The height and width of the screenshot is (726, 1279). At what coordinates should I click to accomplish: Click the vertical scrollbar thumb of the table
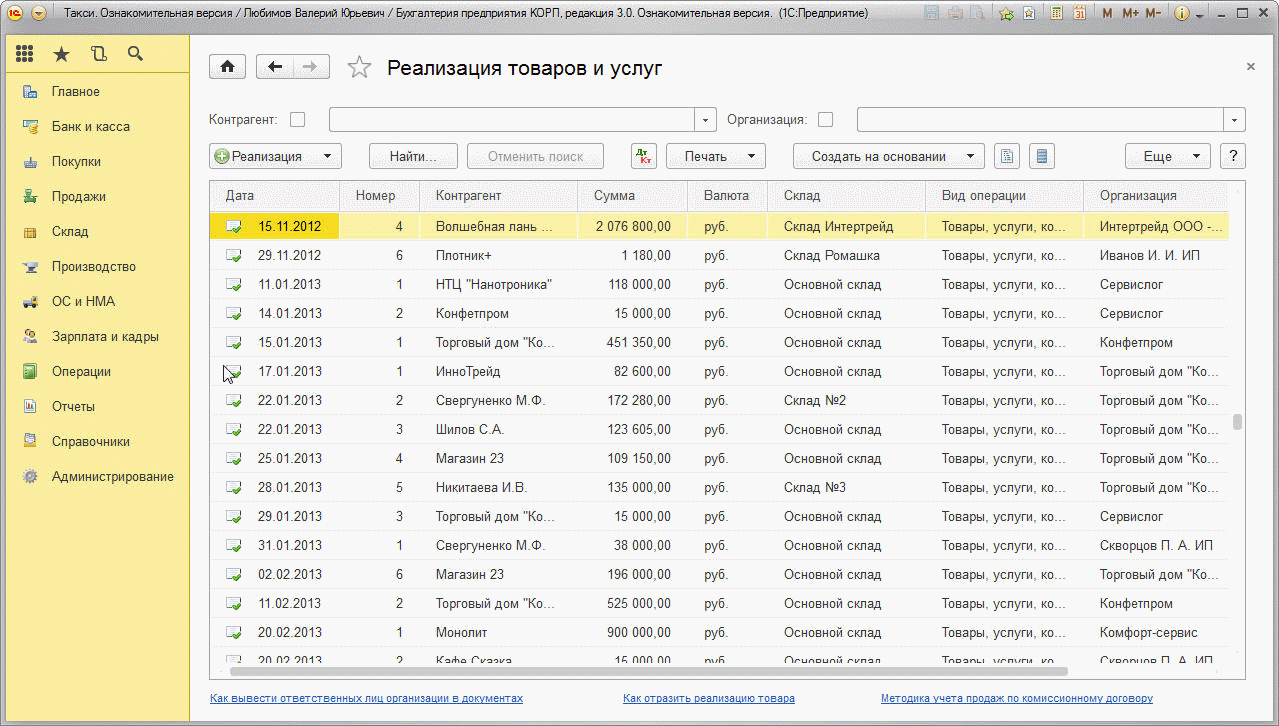[x=1237, y=422]
